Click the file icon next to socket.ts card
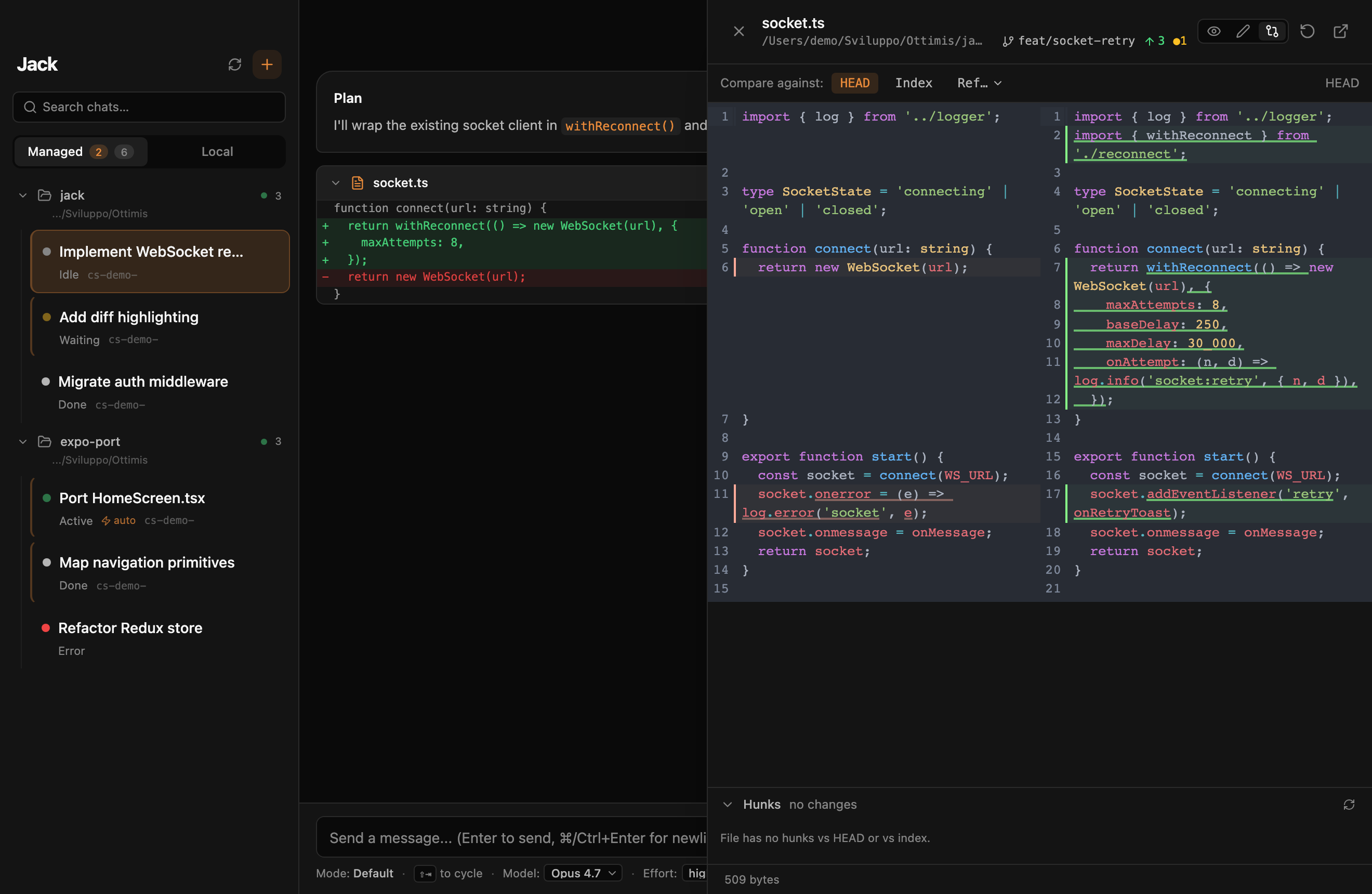This screenshot has height=894, width=1372. (x=358, y=183)
